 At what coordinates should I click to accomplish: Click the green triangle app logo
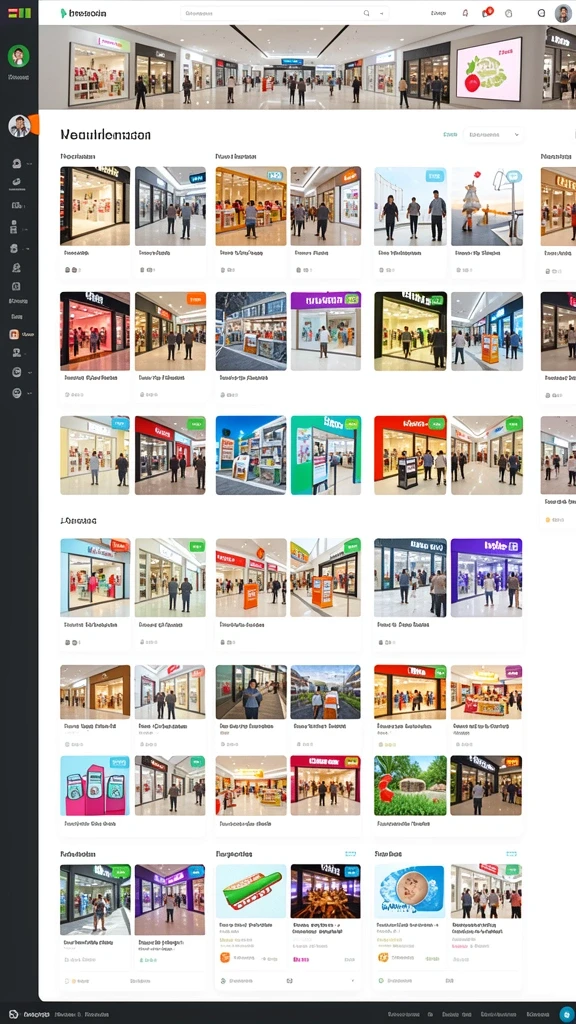(x=63, y=13)
